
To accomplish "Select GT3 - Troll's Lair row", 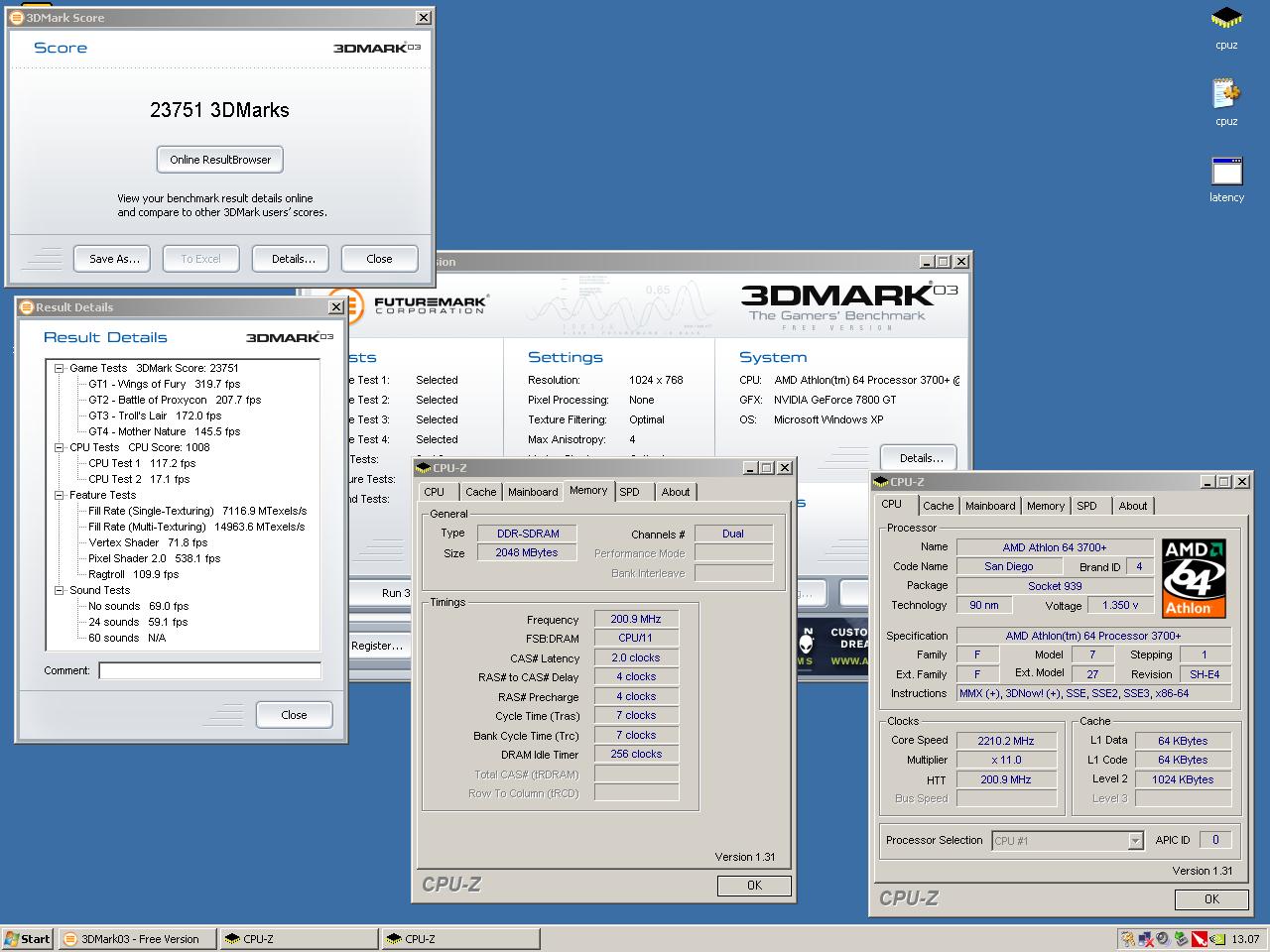I will [155, 416].
